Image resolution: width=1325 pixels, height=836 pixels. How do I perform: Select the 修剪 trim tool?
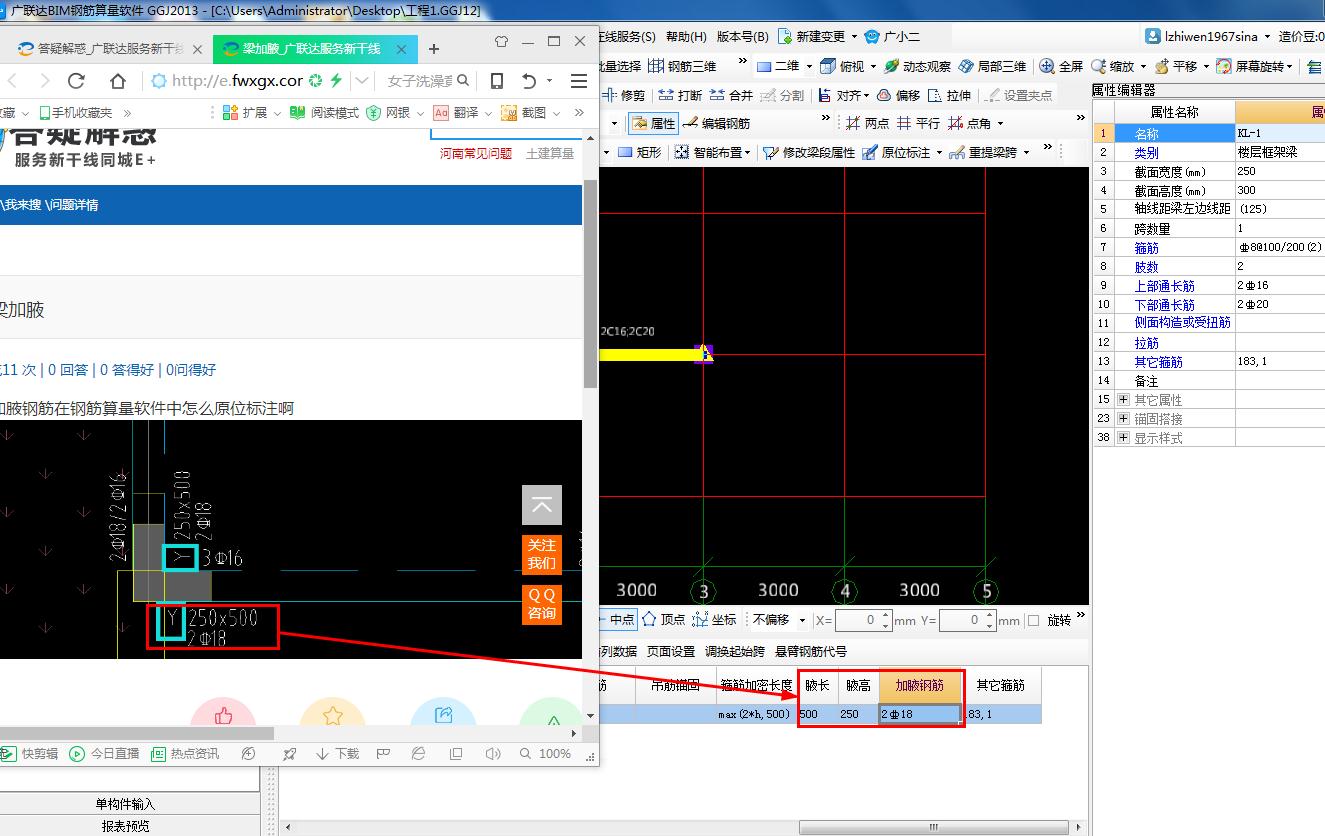[x=624, y=95]
